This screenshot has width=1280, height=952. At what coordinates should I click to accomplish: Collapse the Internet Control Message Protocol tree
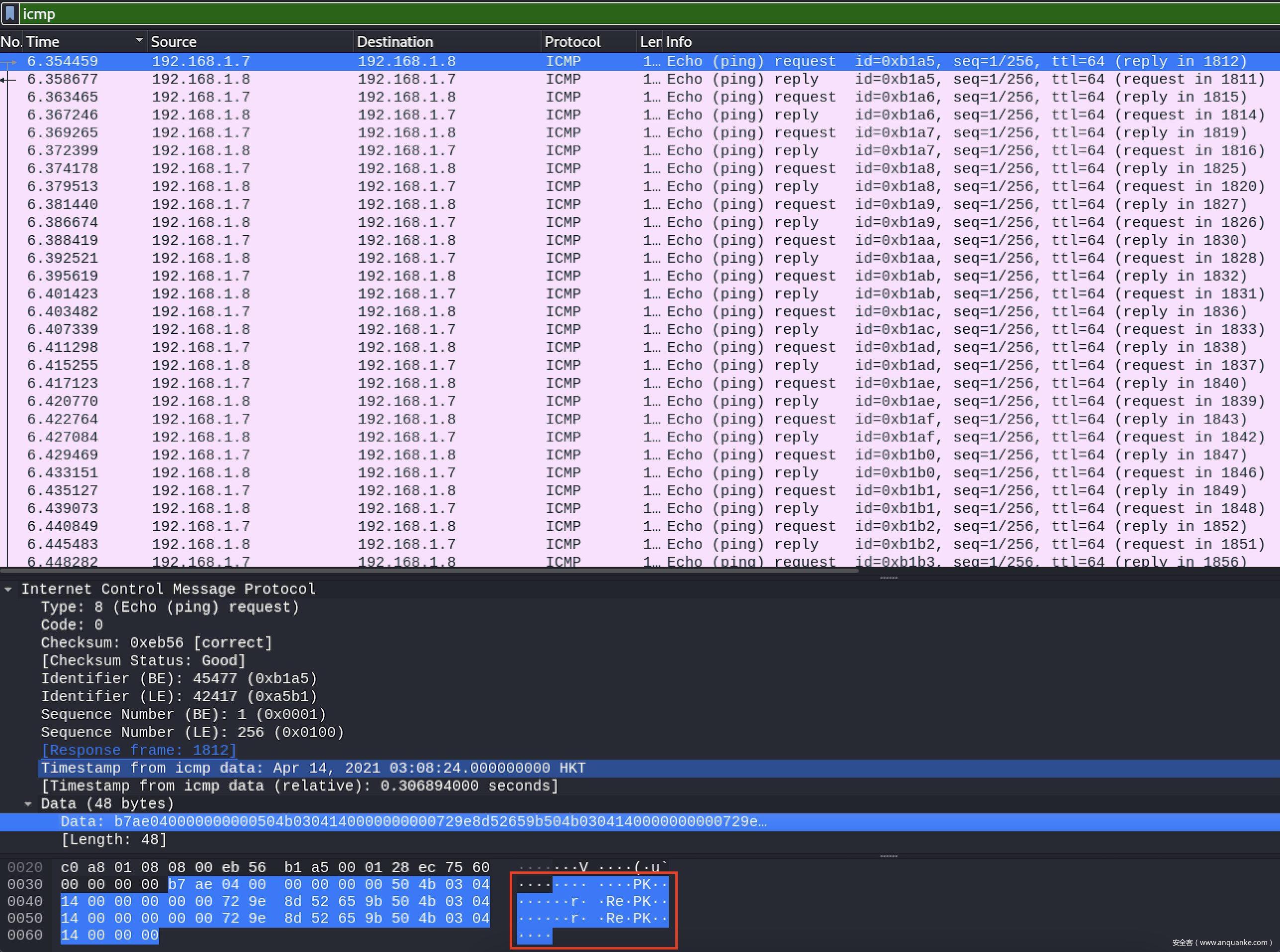pyautogui.click(x=8, y=589)
